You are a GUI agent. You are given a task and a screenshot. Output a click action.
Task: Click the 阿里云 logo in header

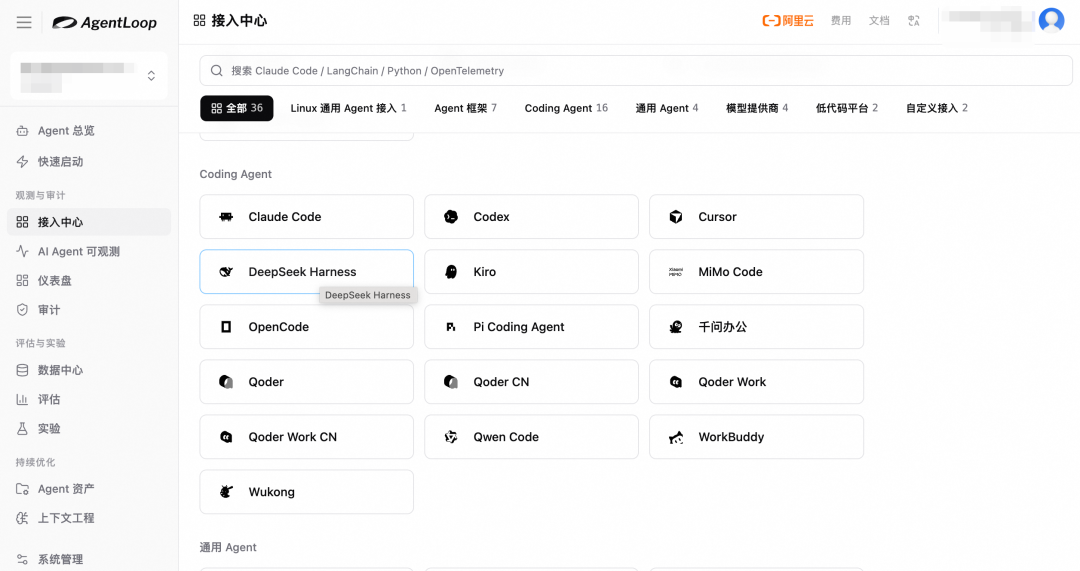click(788, 21)
